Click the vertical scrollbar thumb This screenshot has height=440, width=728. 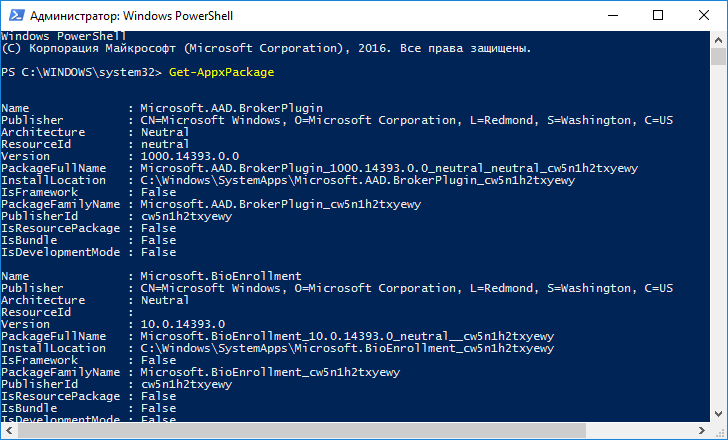[718, 55]
